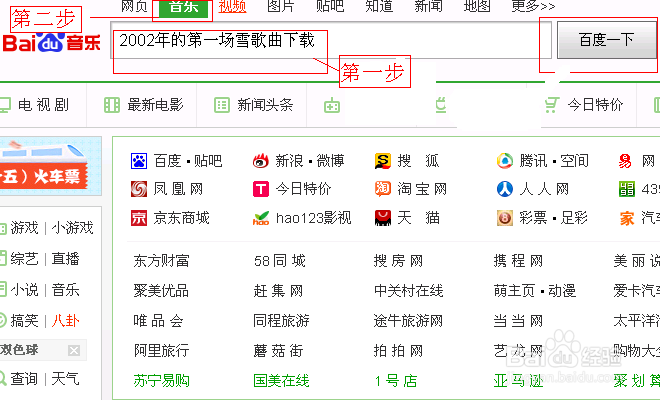660x400 pixels.
Task: Click the Tencent Qzone colorful icon
Action: [505, 161]
